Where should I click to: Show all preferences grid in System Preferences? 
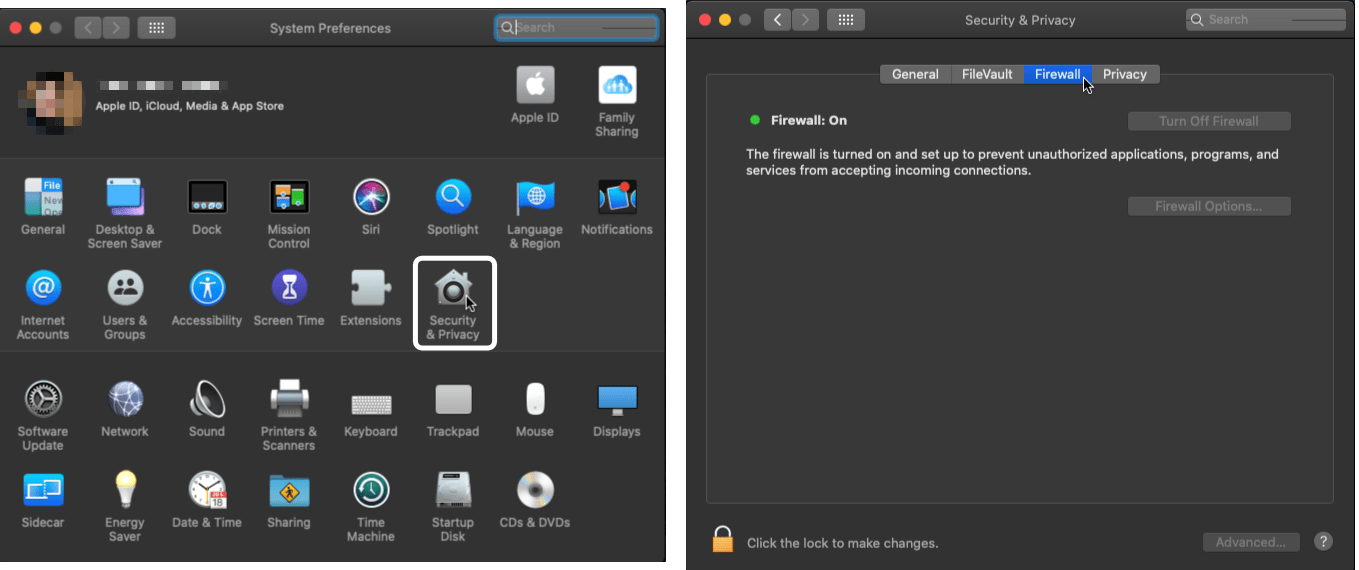156,28
